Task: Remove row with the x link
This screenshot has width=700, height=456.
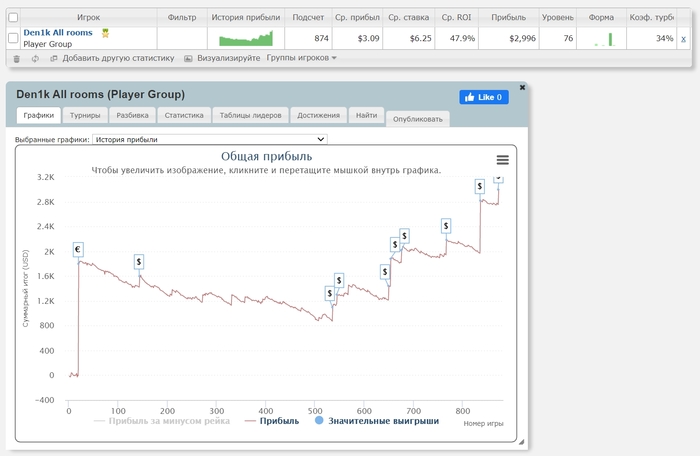Action: [x=683, y=39]
